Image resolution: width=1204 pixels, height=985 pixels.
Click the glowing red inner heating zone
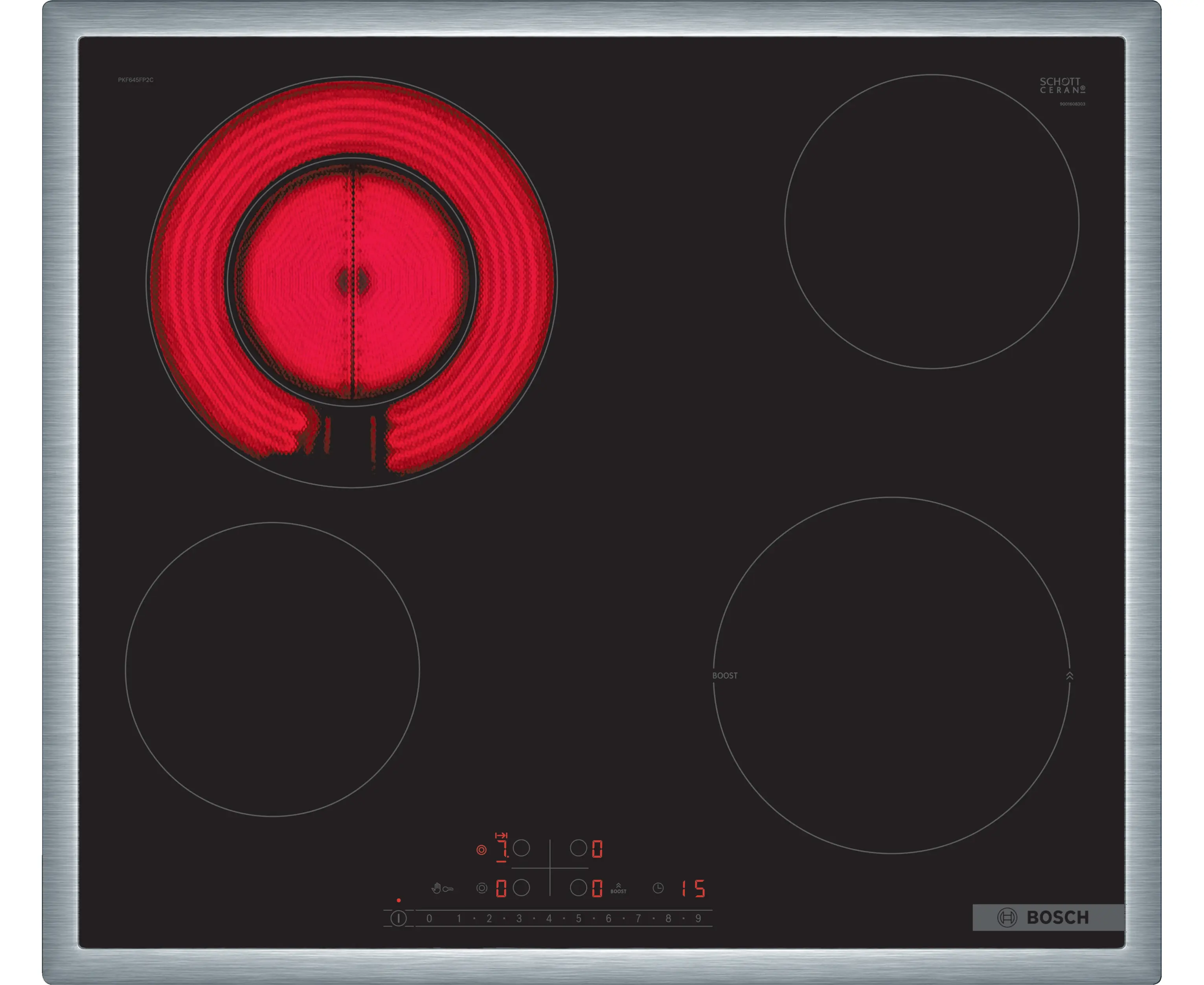click(352, 282)
